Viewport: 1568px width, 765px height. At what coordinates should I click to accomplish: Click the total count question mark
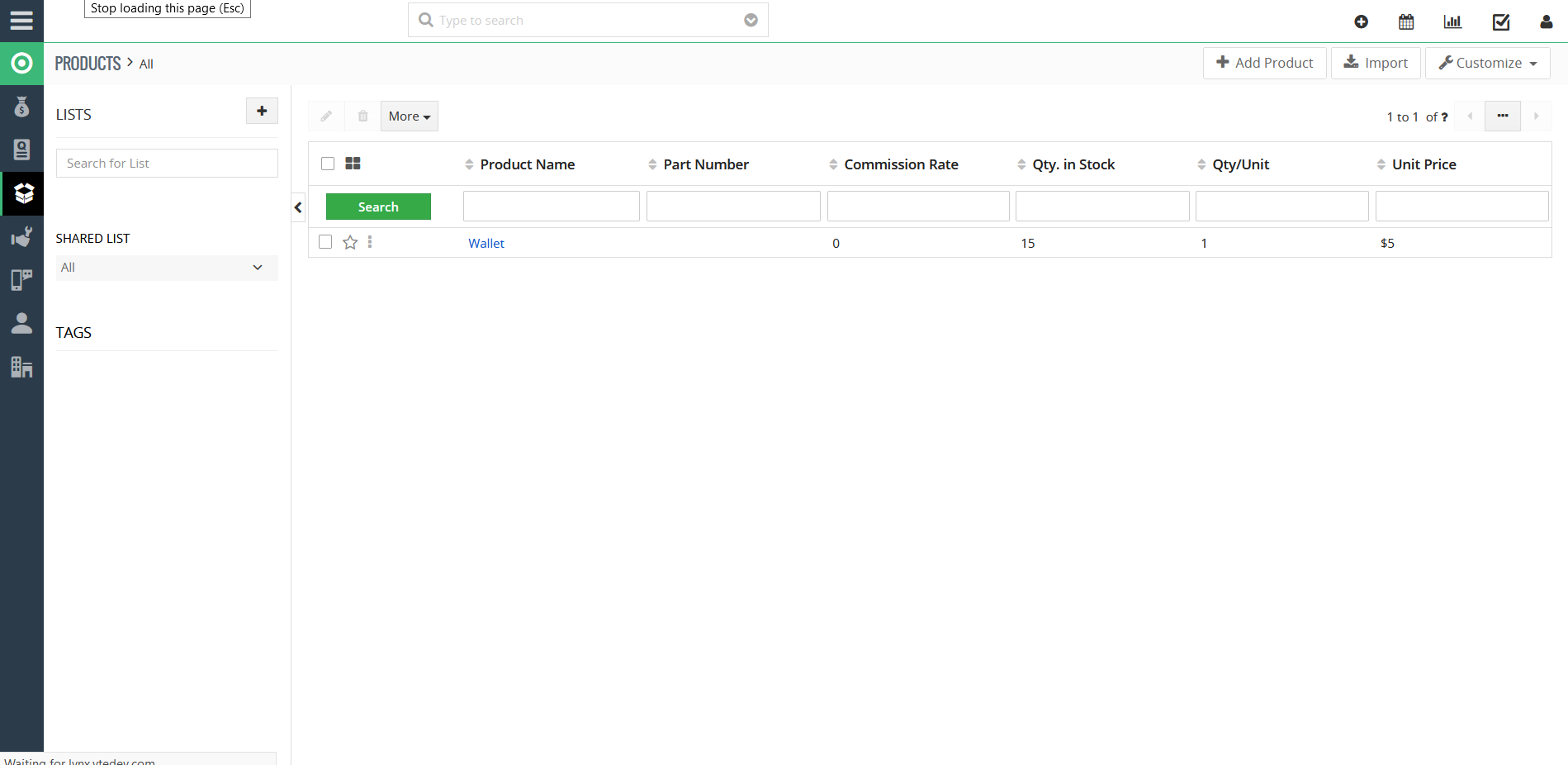1444,117
